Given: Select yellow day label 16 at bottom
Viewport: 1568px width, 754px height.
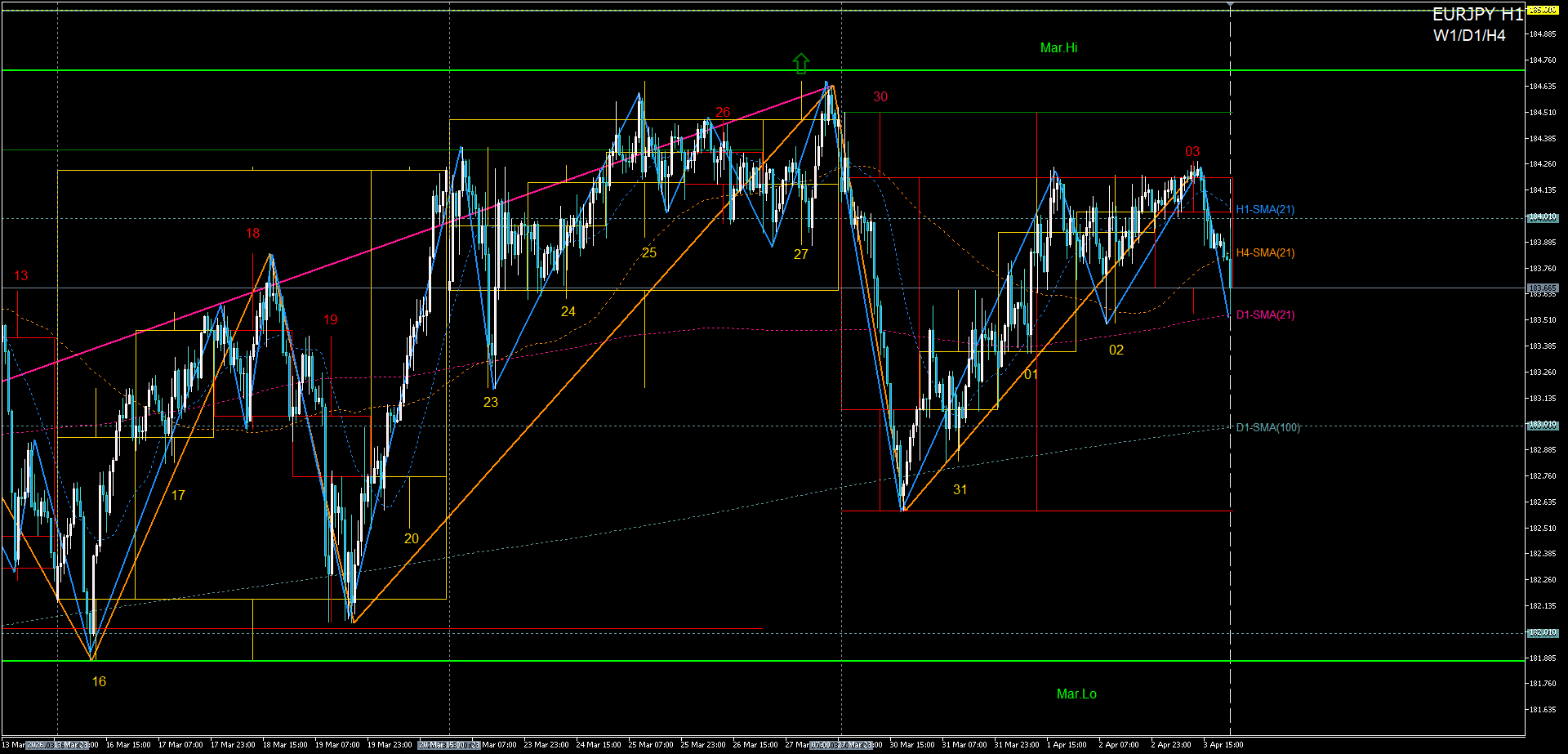Looking at the screenshot, I should tap(99, 682).
